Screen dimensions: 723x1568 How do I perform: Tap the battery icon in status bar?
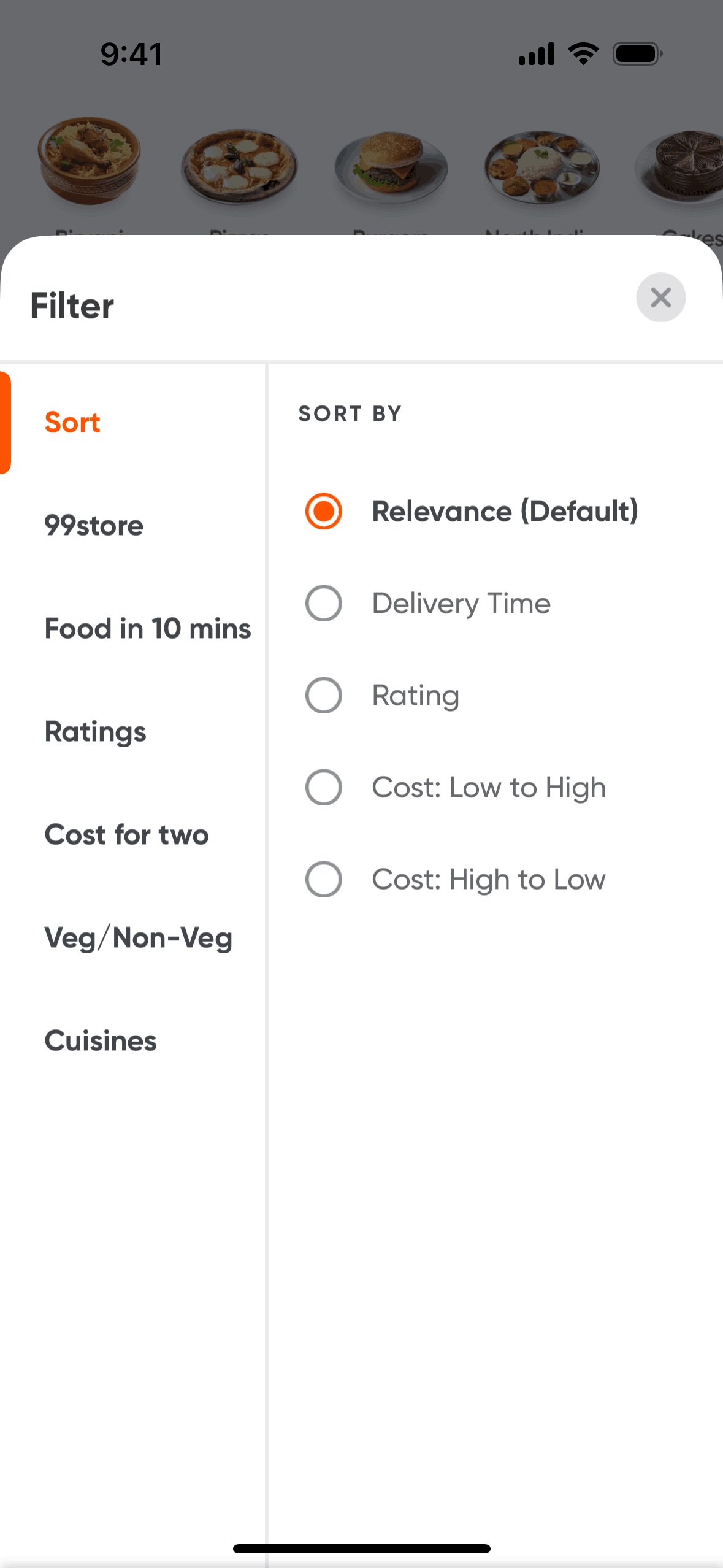pos(638,54)
